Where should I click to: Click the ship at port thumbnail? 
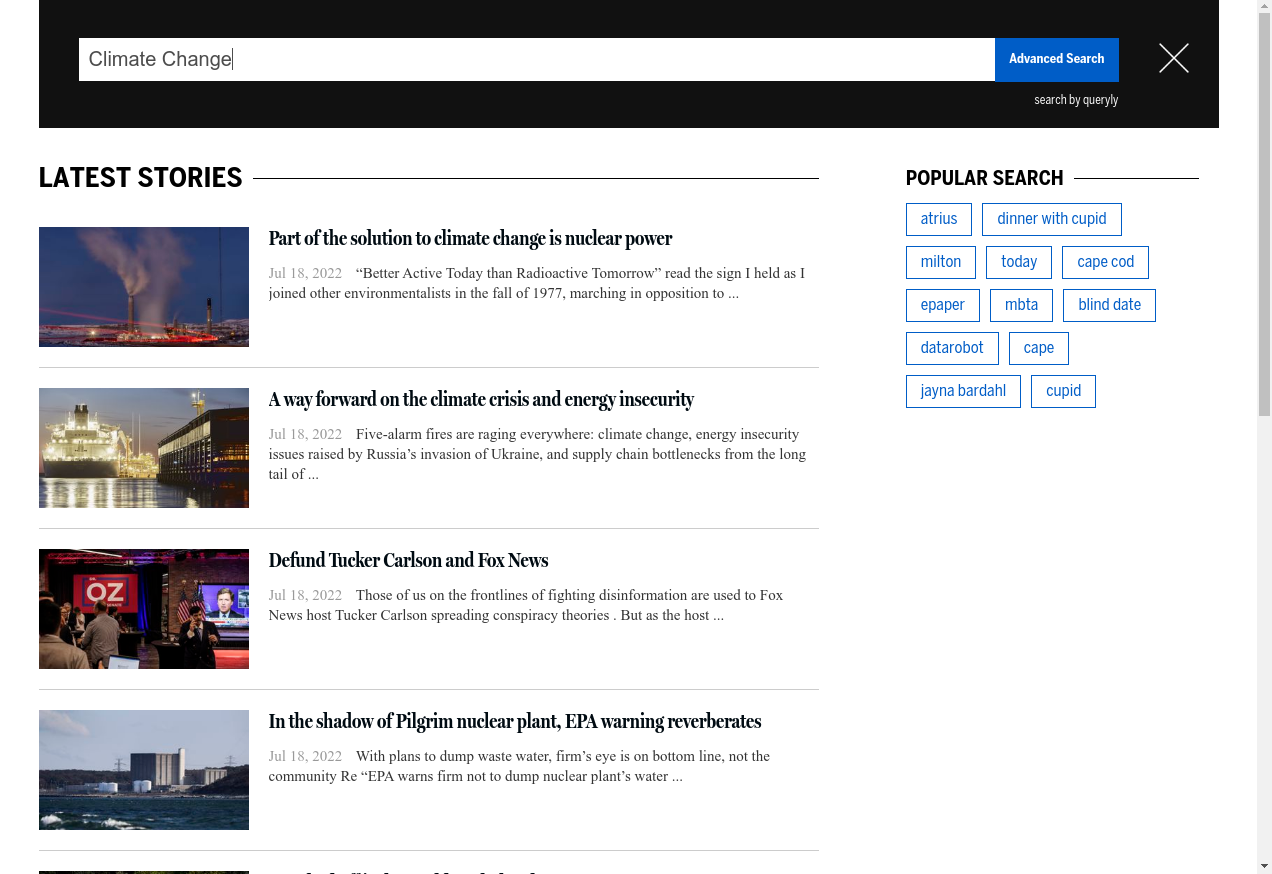point(144,448)
